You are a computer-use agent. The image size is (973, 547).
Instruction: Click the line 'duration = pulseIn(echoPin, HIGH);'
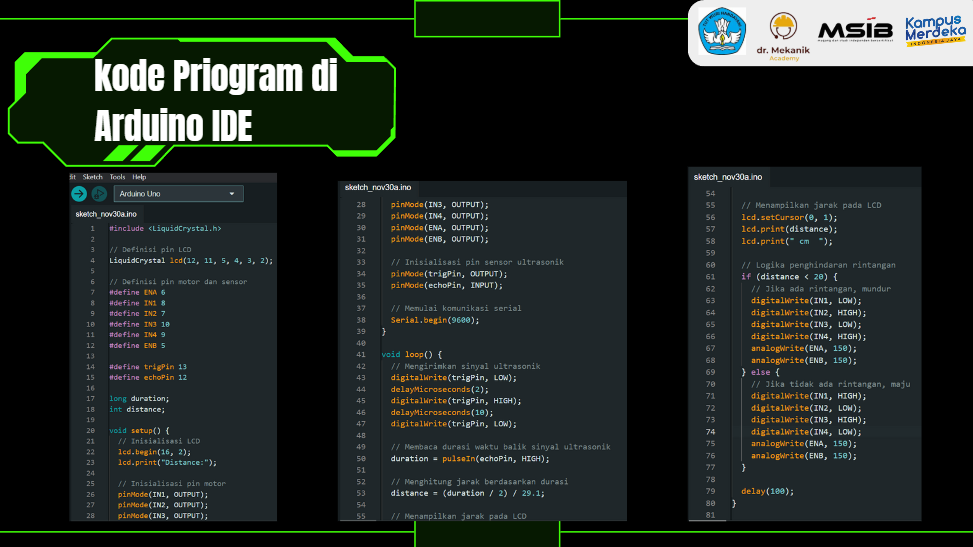pyautogui.click(x=470, y=459)
